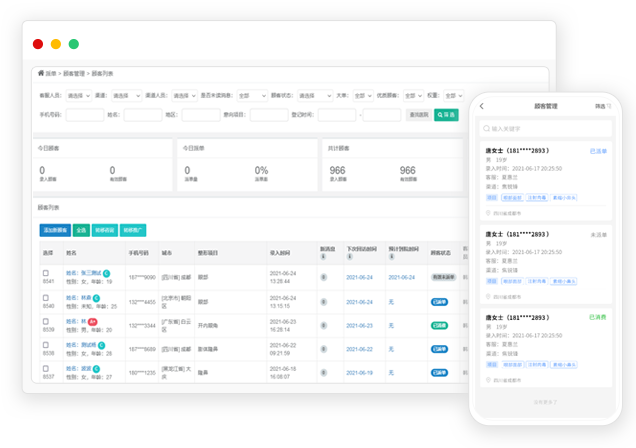Tap the back arrow in the mobile header
636x448 pixels.
click(481, 106)
